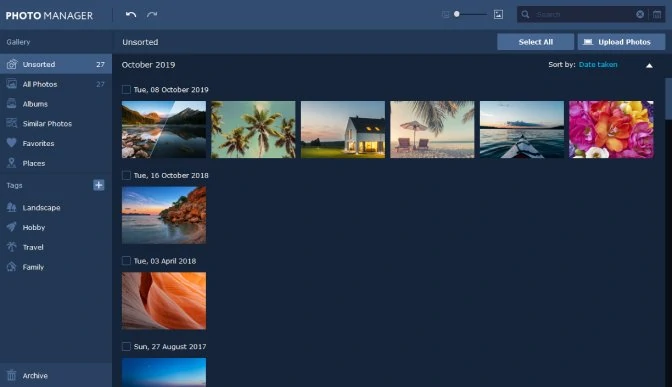
Task: Open the rocky coast sunset thumbnail
Action: (164, 215)
